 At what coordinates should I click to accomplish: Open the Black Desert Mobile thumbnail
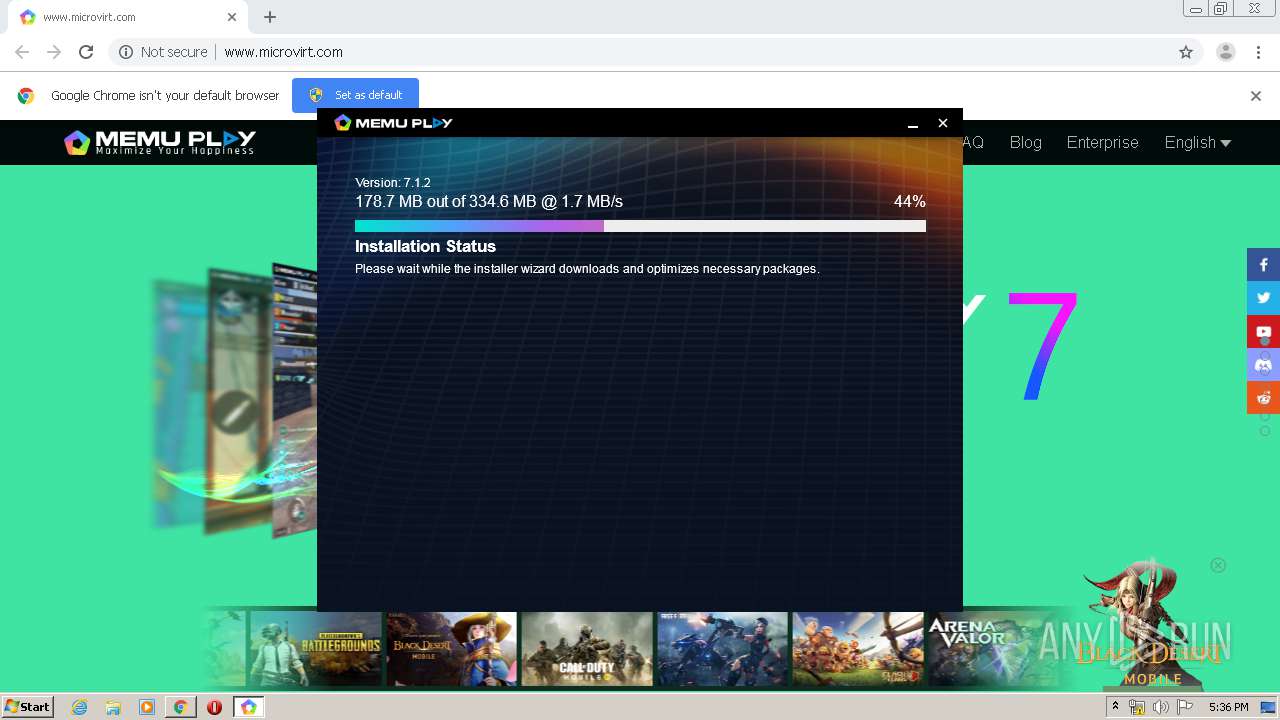tap(451, 649)
